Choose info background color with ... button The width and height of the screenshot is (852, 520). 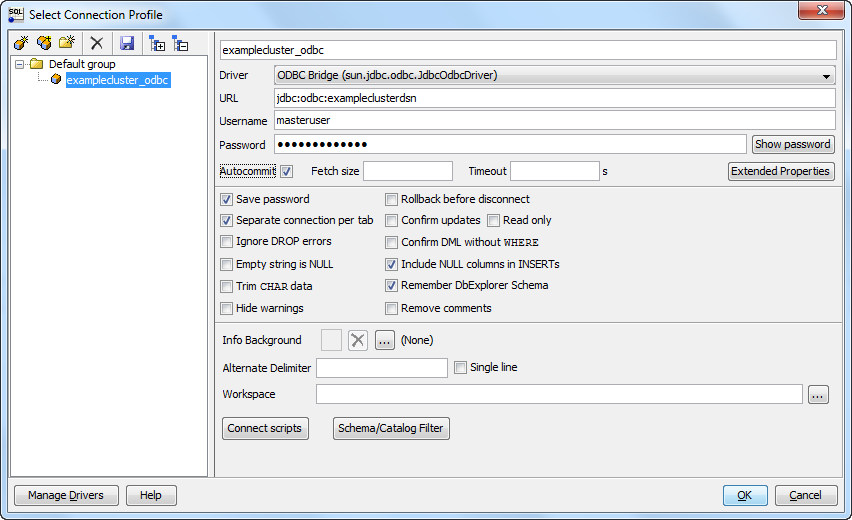click(385, 341)
